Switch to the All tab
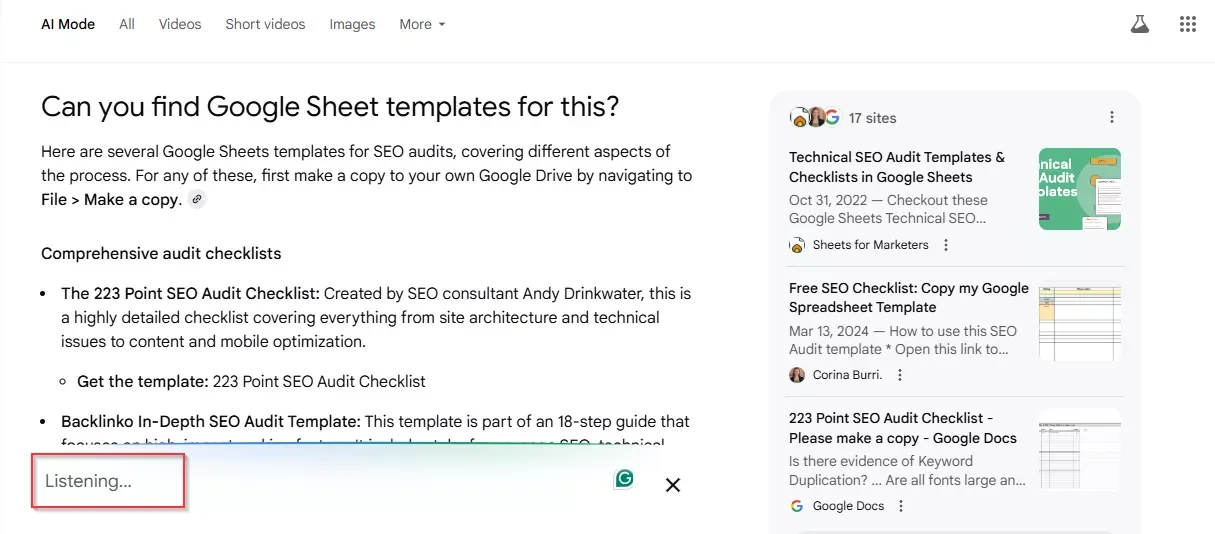 click(x=127, y=24)
